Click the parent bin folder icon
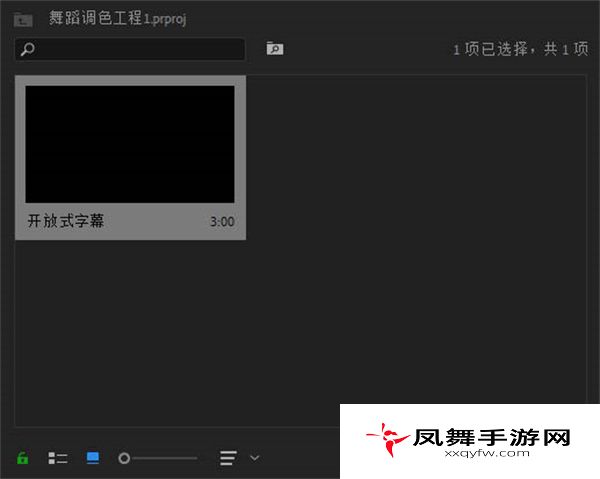 pos(23,20)
